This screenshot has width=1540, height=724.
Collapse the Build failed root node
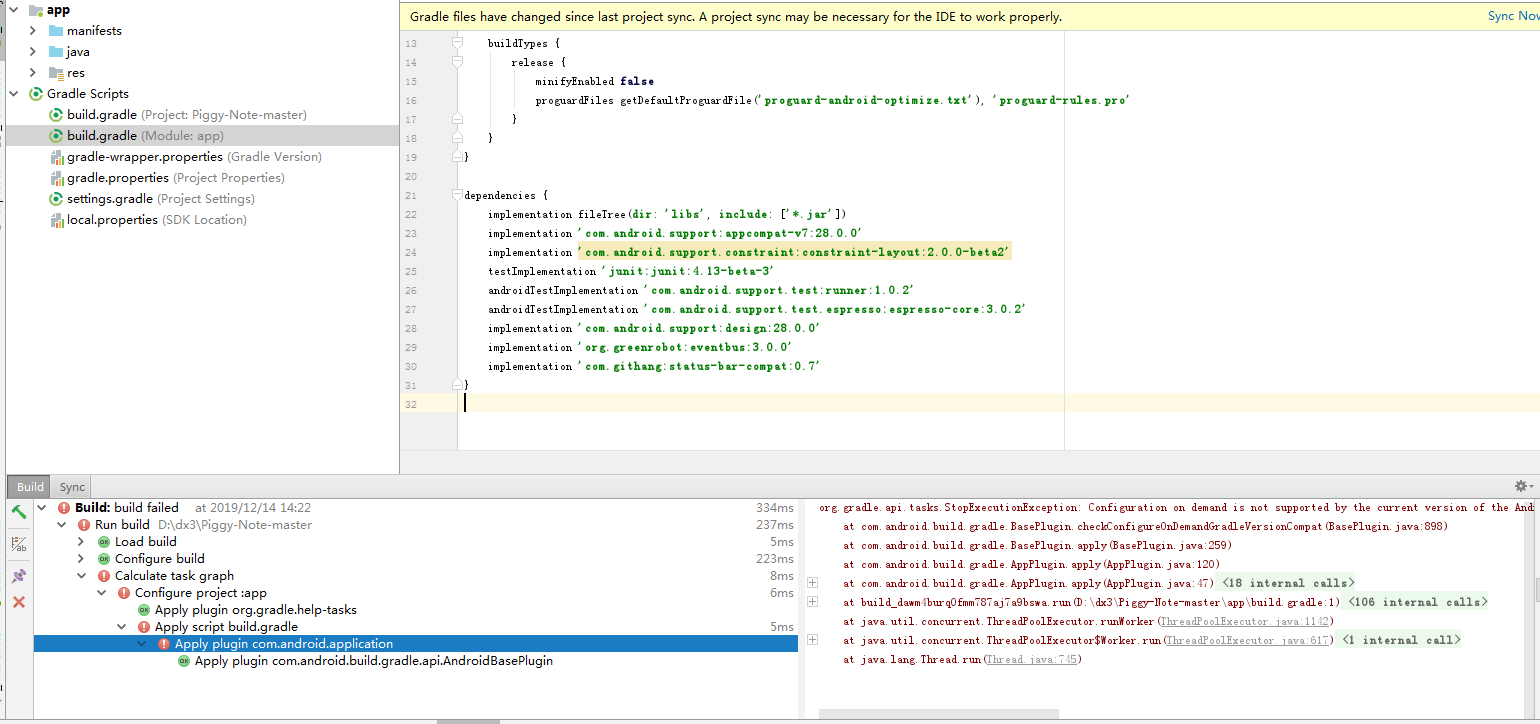pyautogui.click(x=42, y=508)
